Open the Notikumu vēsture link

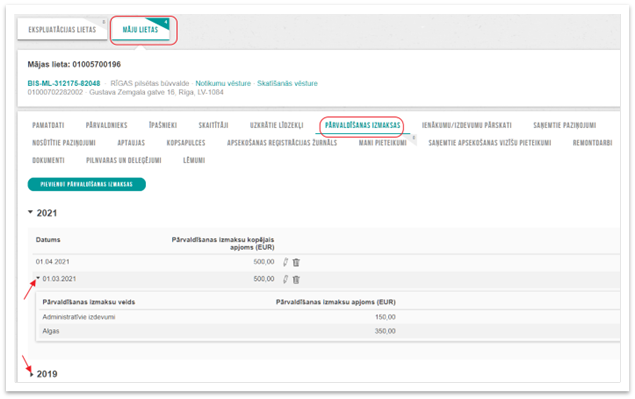tap(223, 83)
